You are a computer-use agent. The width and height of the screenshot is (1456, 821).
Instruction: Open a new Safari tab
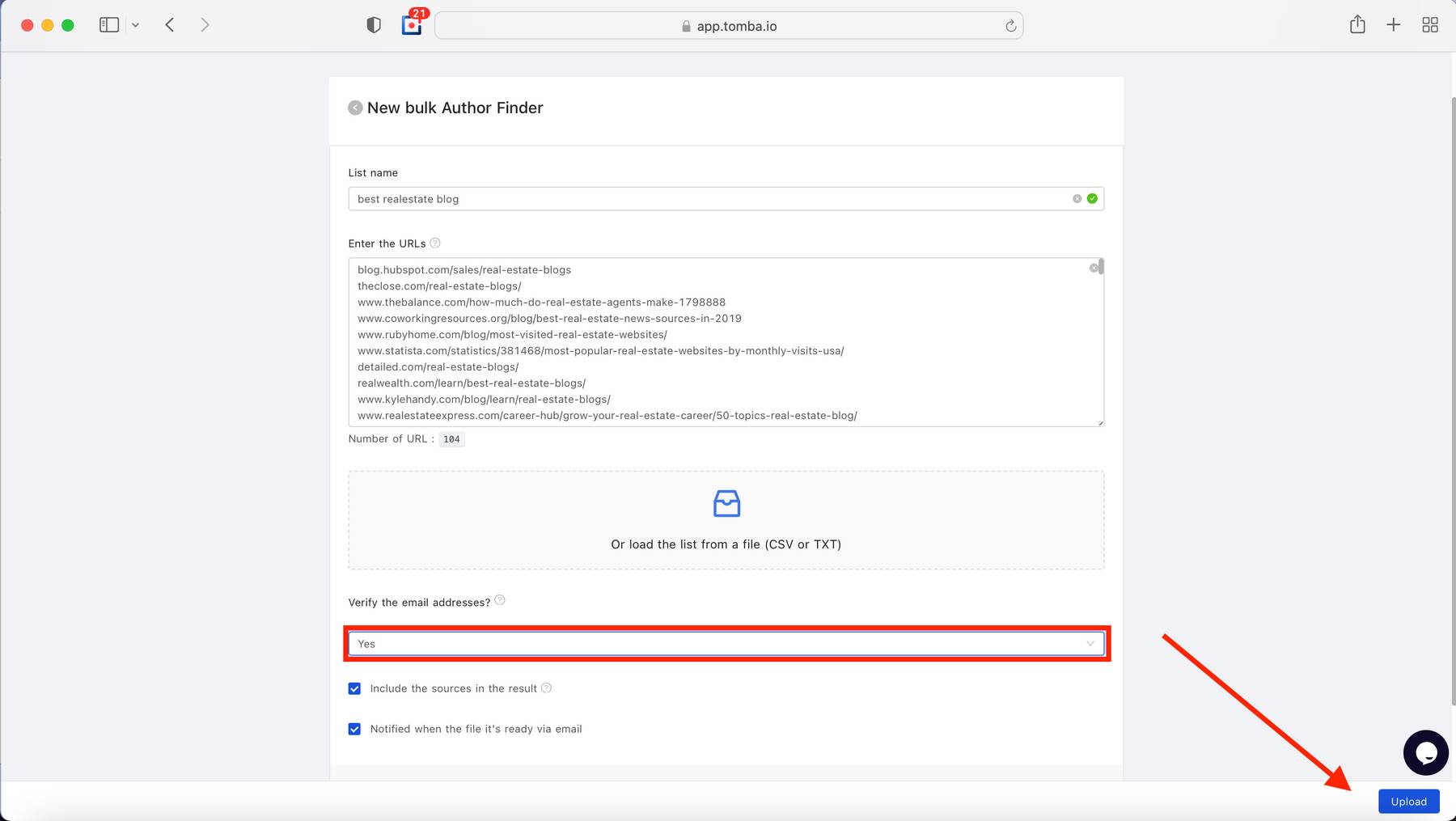coord(1393,25)
